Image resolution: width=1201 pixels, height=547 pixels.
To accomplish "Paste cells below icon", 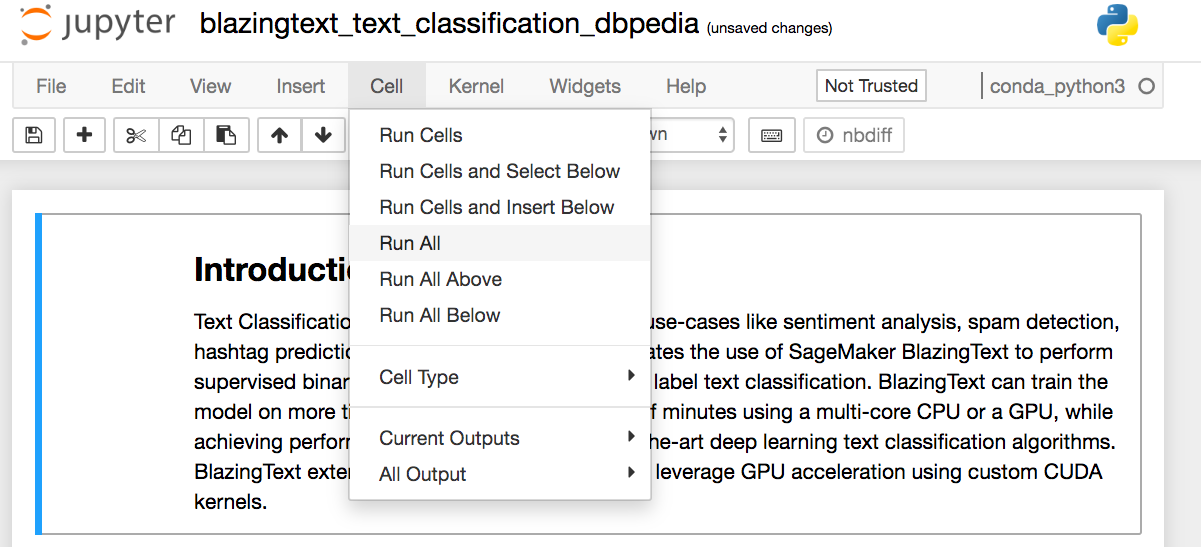I will pyautogui.click(x=226, y=135).
